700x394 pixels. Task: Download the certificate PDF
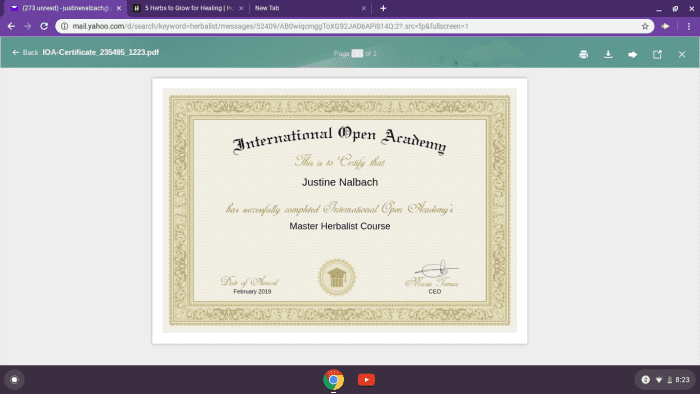coord(608,54)
